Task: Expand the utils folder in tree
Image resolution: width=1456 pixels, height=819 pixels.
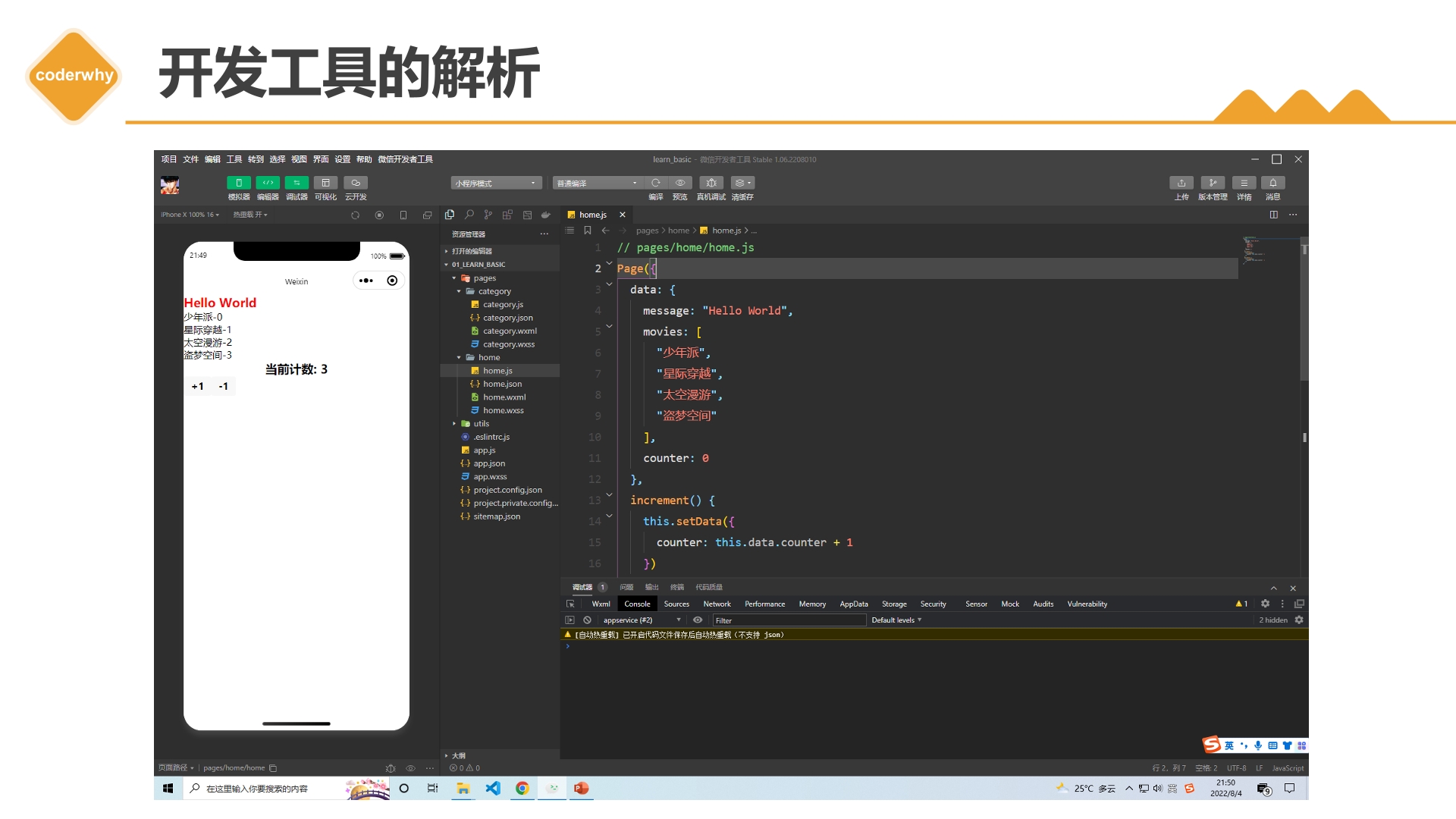Action: click(x=500, y=424)
